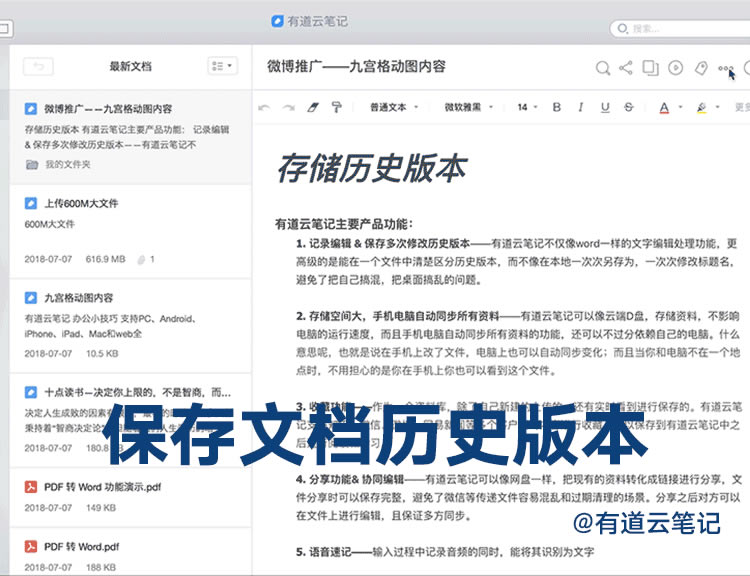The image size is (750, 576).
Task: Open the 上传600M大文件 note
Action: (x=131, y=231)
